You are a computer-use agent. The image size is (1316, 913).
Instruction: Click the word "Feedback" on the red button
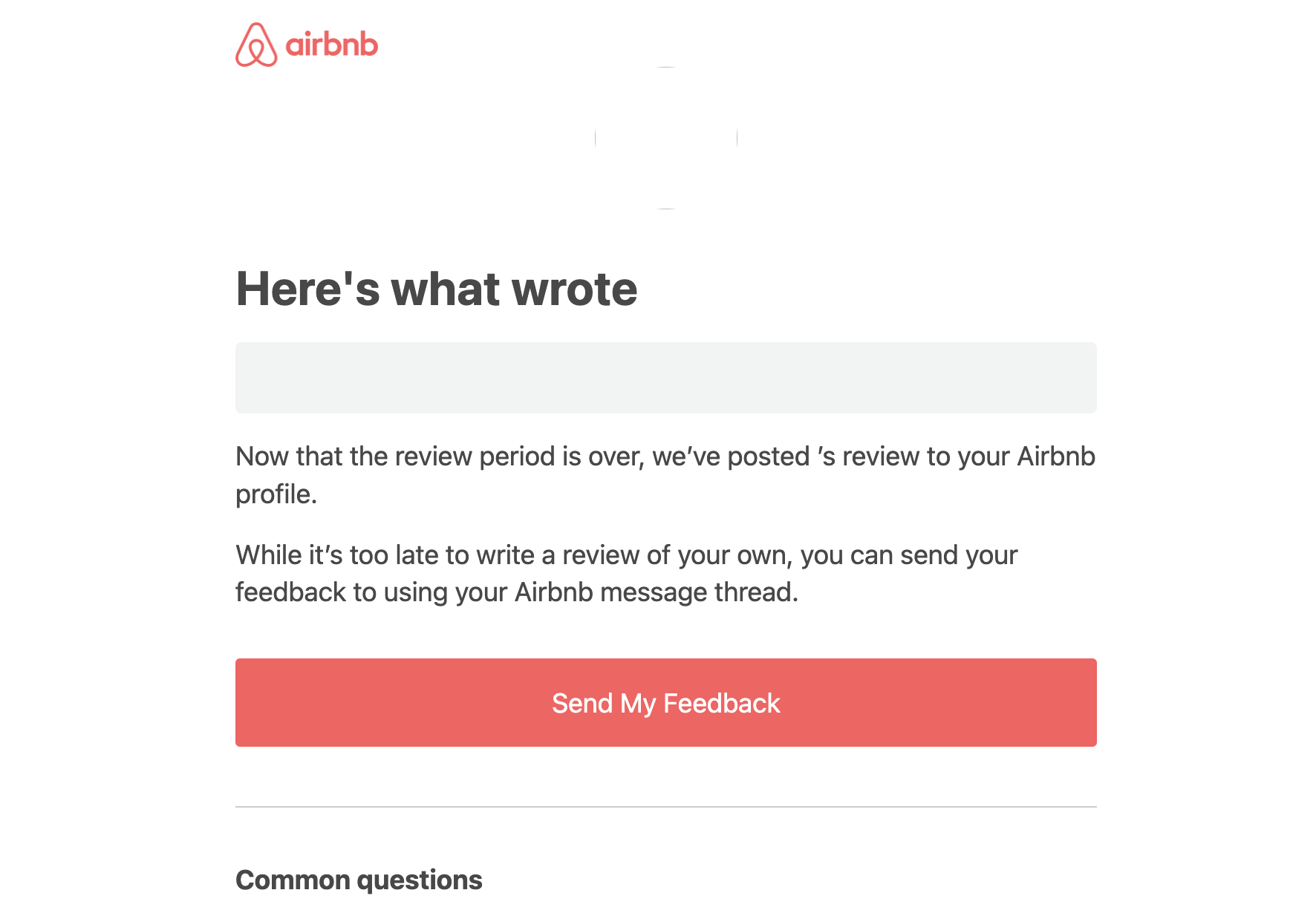[721, 703]
